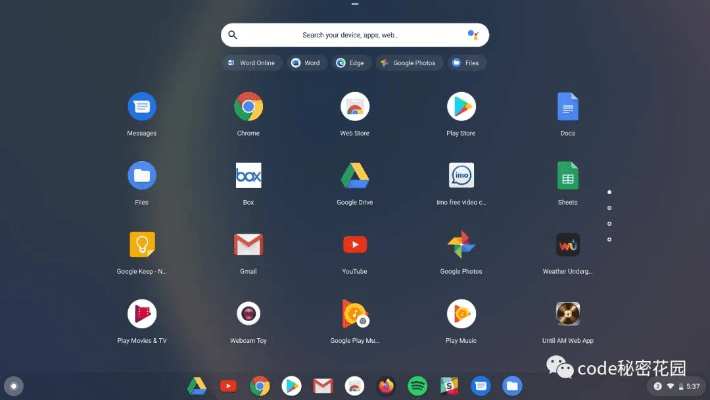Image resolution: width=710 pixels, height=400 pixels.
Task: Open Spotify from the shelf
Action: pyautogui.click(x=417, y=386)
